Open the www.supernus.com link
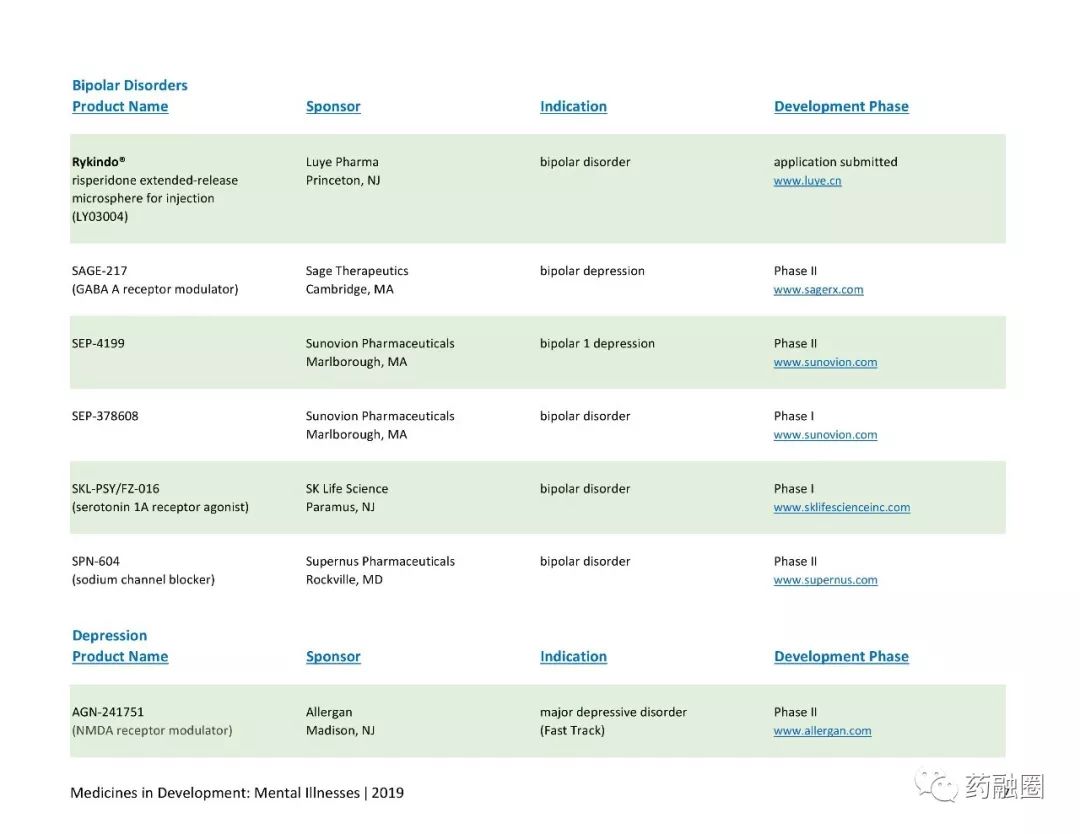This screenshot has width=1080, height=834. [825, 580]
